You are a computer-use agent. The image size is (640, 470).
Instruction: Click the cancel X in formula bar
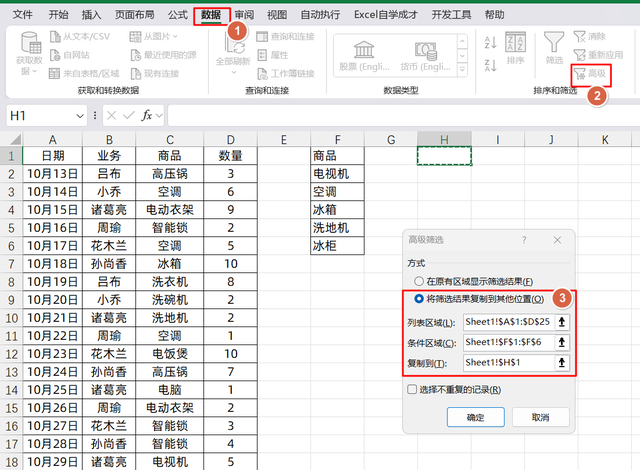click(111, 116)
